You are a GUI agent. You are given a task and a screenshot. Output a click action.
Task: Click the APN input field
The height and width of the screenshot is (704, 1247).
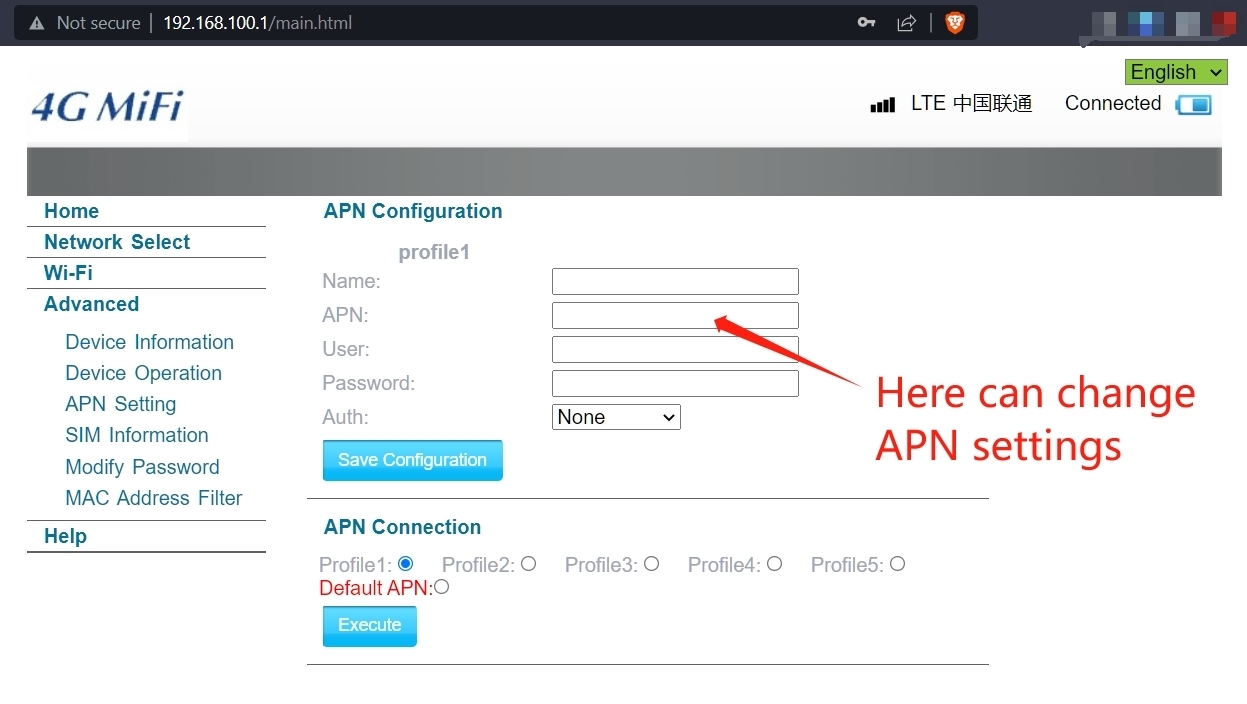[675, 315]
